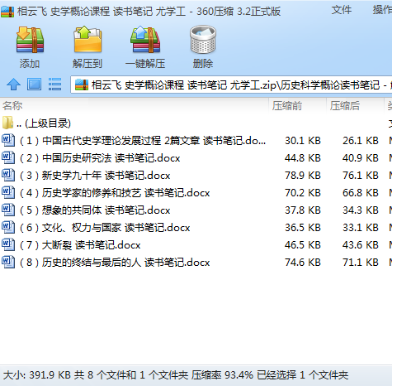Click the archive path address field
Viewport: 393px width, 386px height.
231,85
